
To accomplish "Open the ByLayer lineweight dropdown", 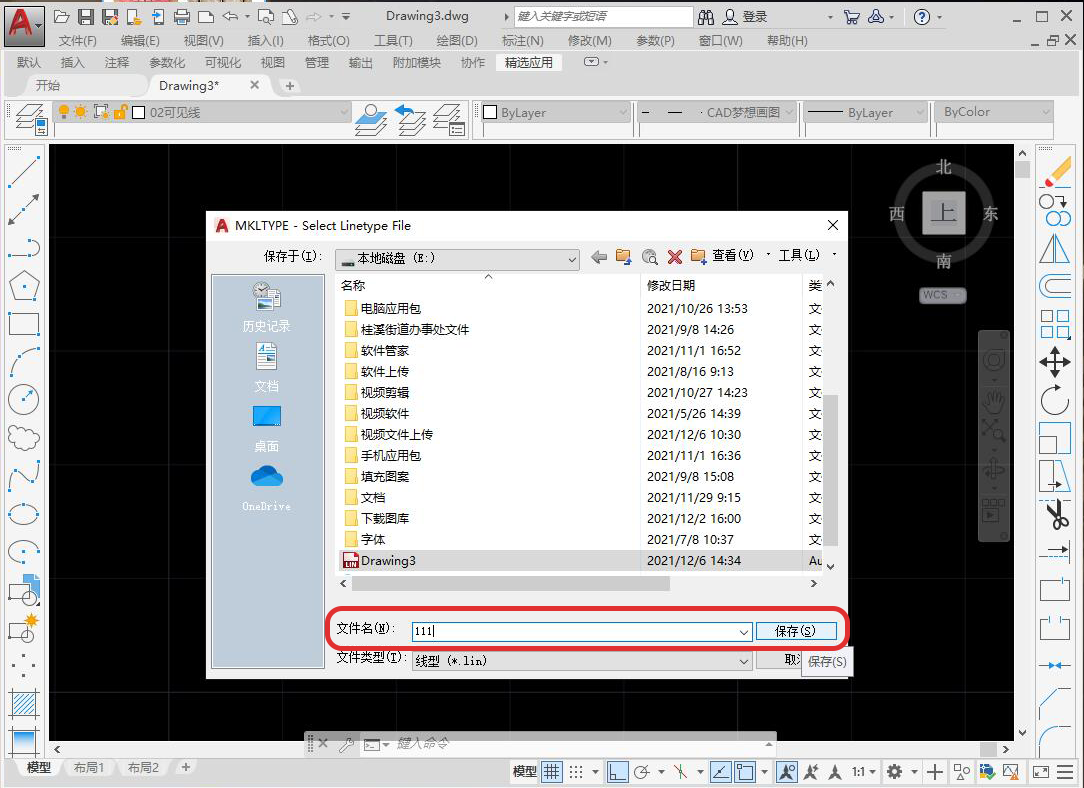I will pyautogui.click(x=920, y=112).
